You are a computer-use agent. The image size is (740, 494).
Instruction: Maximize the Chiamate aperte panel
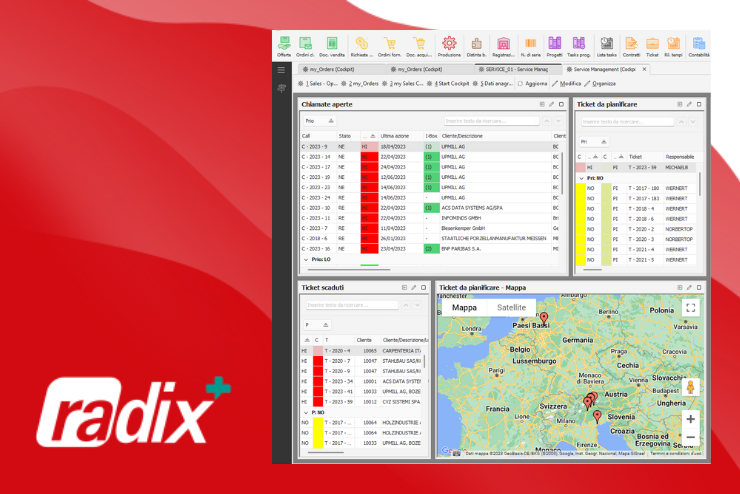[561, 104]
